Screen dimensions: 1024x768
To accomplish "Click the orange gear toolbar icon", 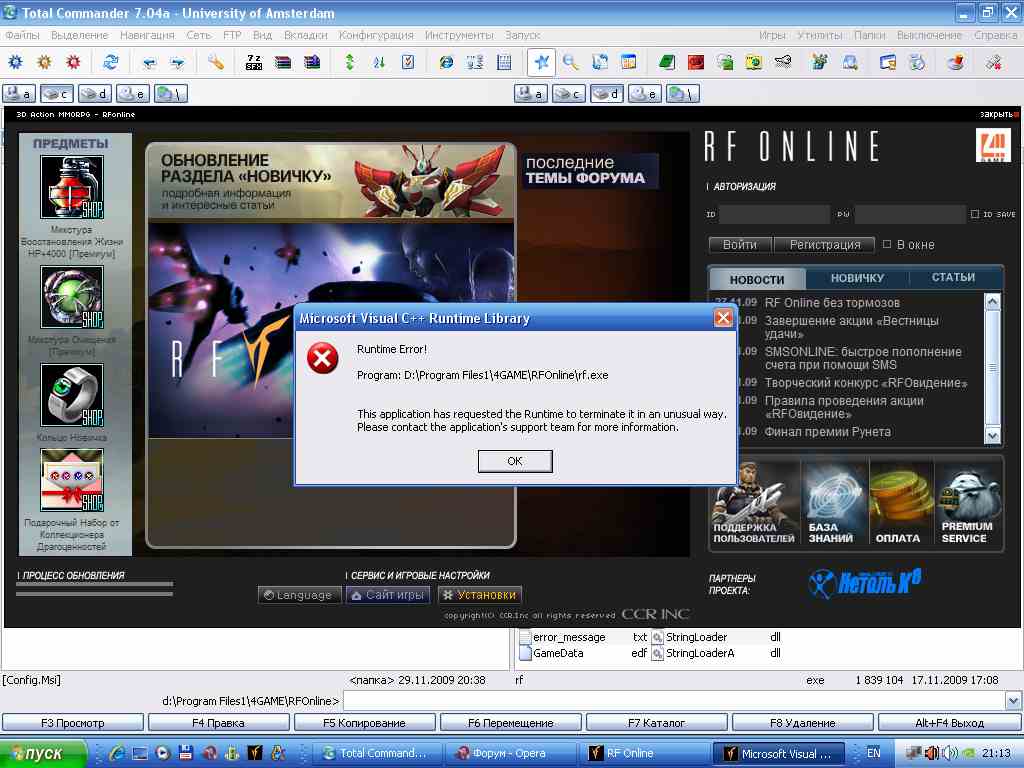I will pos(44,62).
